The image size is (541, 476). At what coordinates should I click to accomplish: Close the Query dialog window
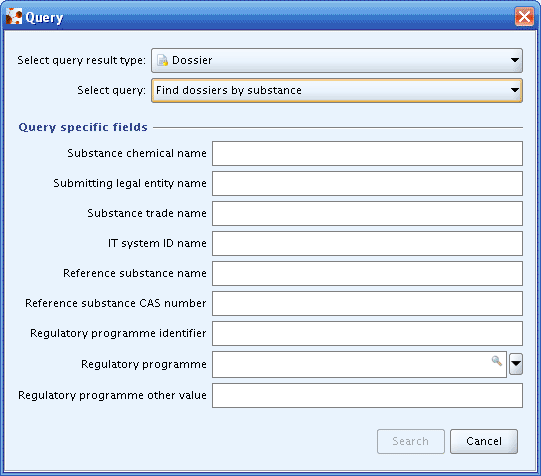pyautogui.click(x=524, y=16)
